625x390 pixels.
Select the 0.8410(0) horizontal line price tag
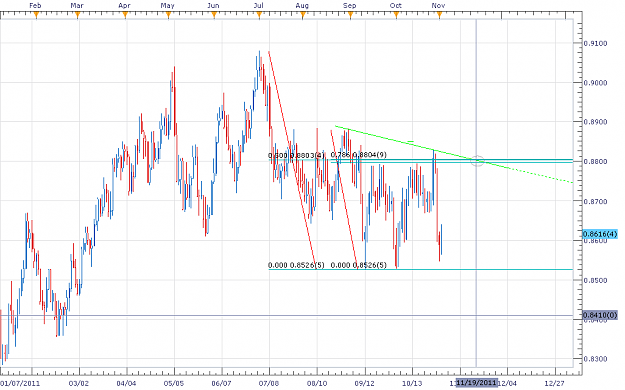click(600, 315)
